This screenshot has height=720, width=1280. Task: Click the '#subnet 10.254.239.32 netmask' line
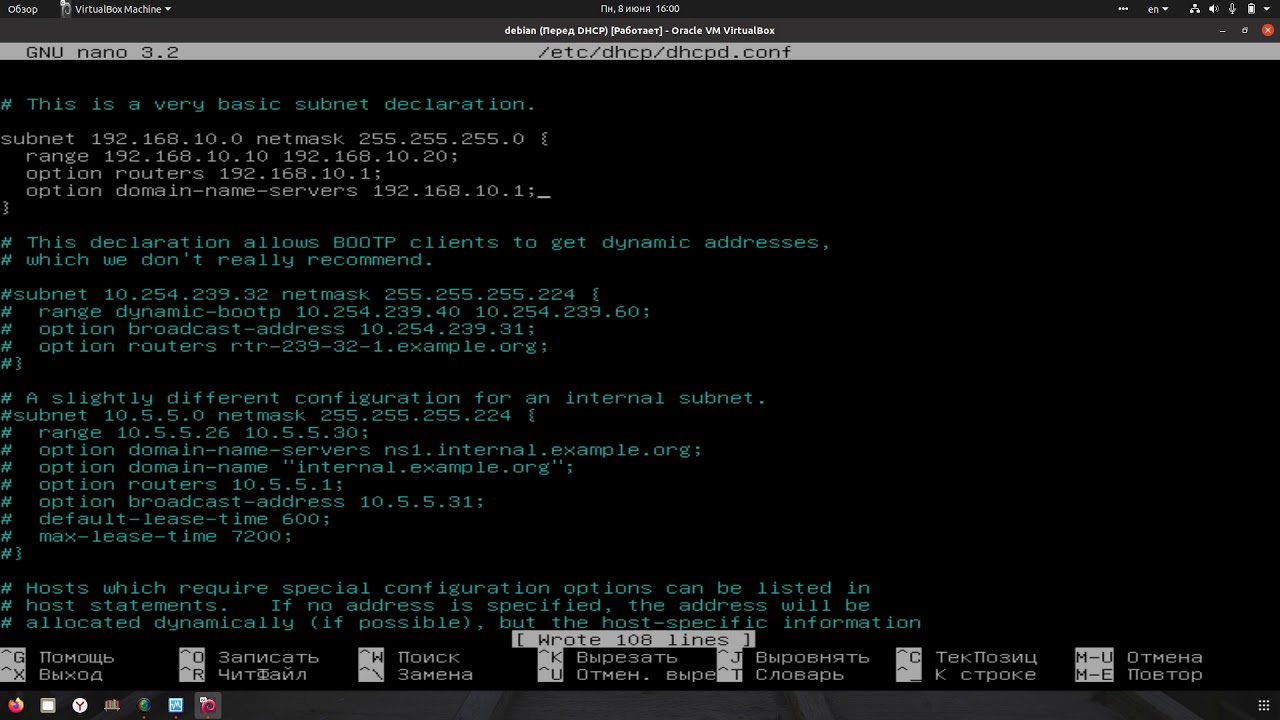point(300,295)
